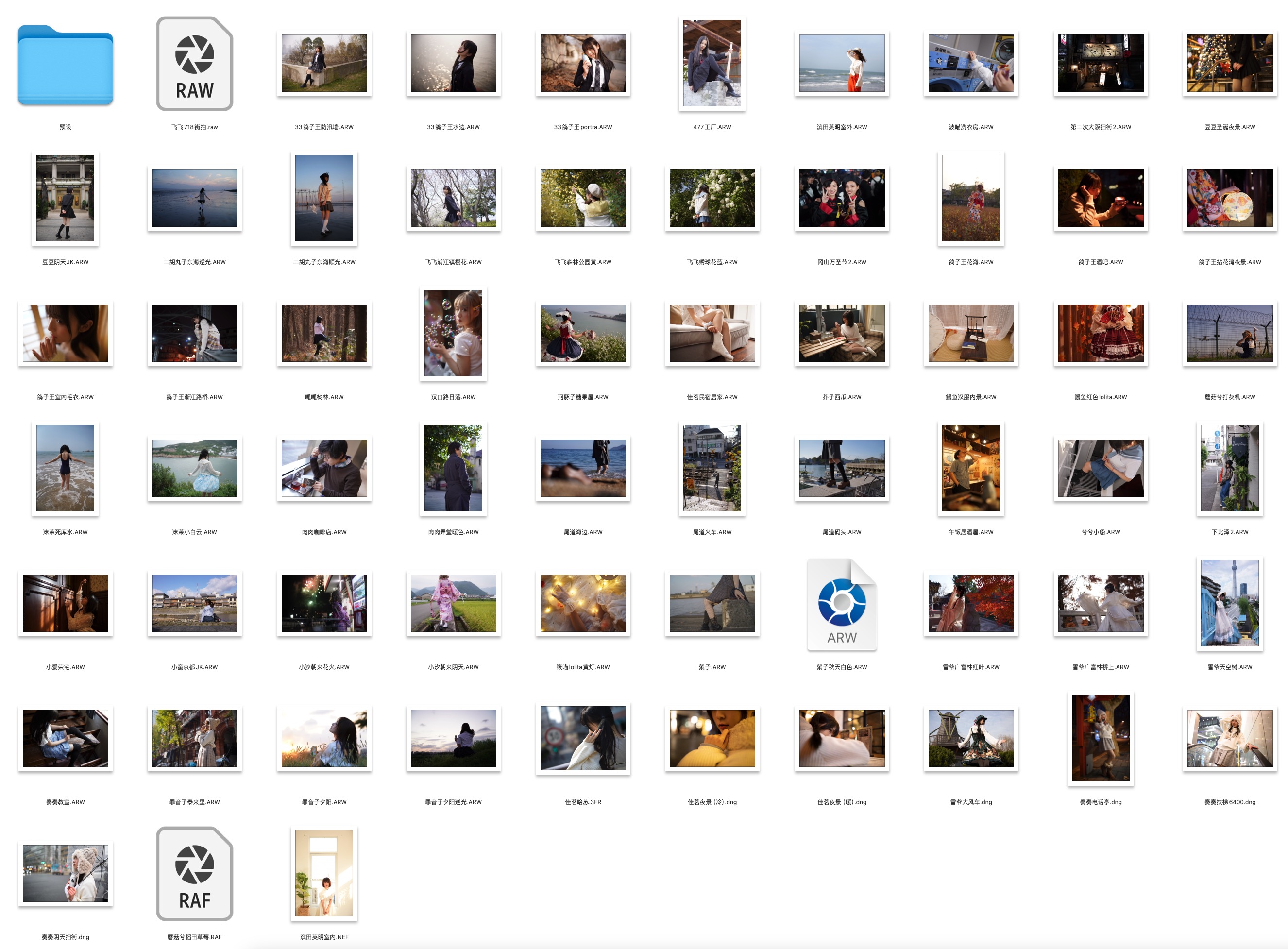Viewport: 1288px width, 949px height.
Task: Pick the 小汐朝来花火.ARW fireworks thumbnail
Action: [324, 603]
